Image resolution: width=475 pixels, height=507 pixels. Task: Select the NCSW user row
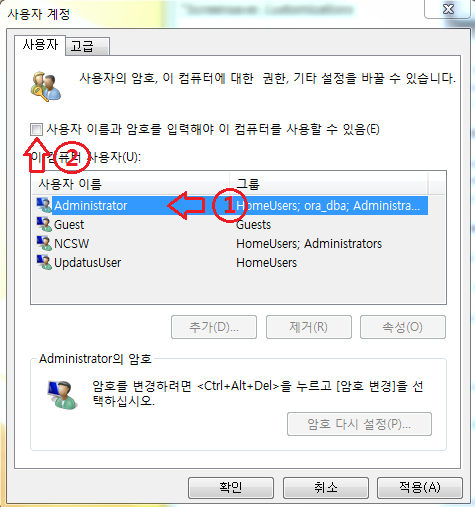pyautogui.click(x=230, y=243)
